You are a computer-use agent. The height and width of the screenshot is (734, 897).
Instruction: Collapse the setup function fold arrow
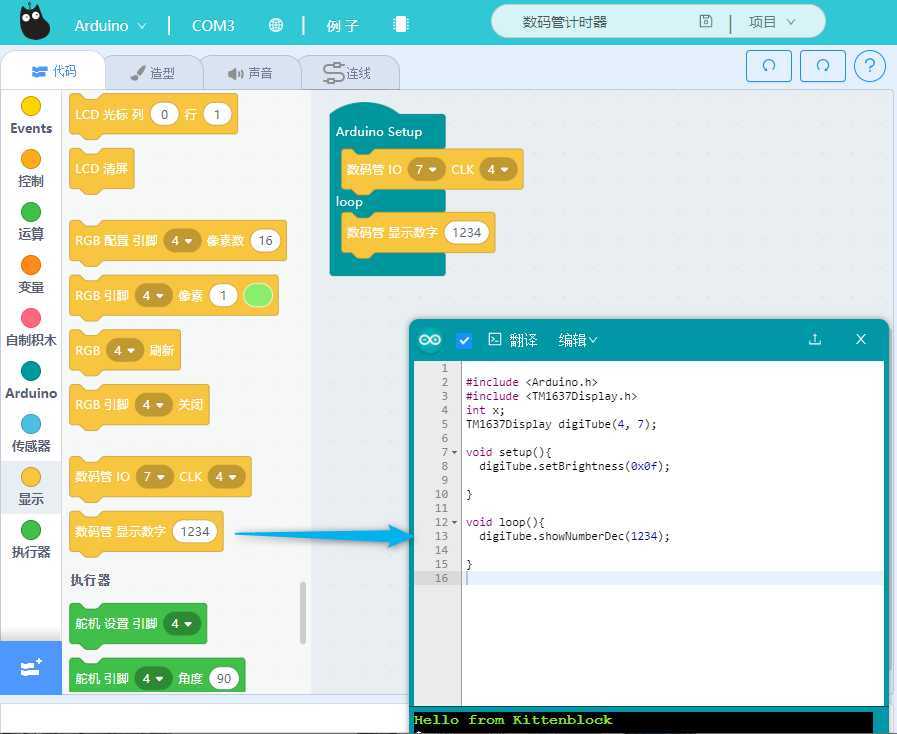pyautogui.click(x=455, y=452)
